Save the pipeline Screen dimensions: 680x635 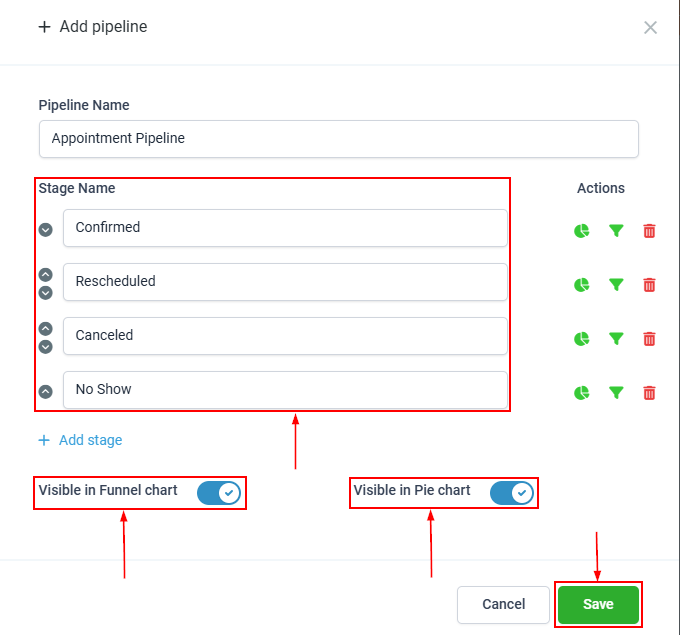click(x=598, y=604)
